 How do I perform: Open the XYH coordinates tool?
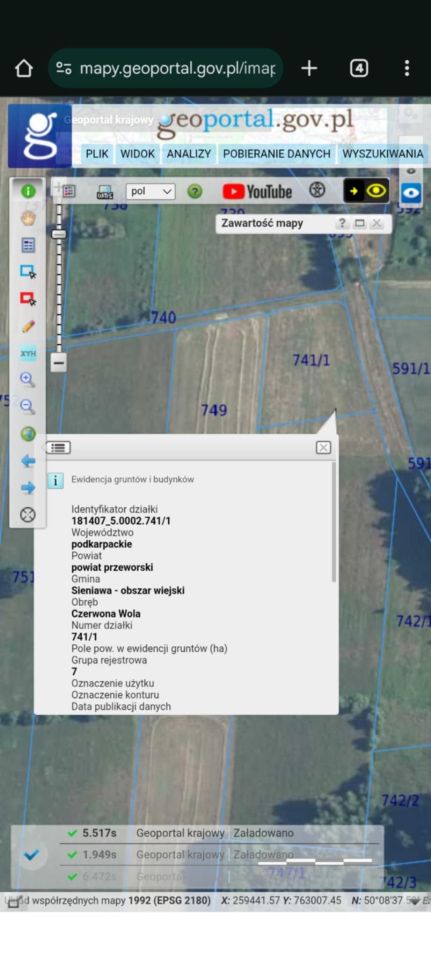28,353
